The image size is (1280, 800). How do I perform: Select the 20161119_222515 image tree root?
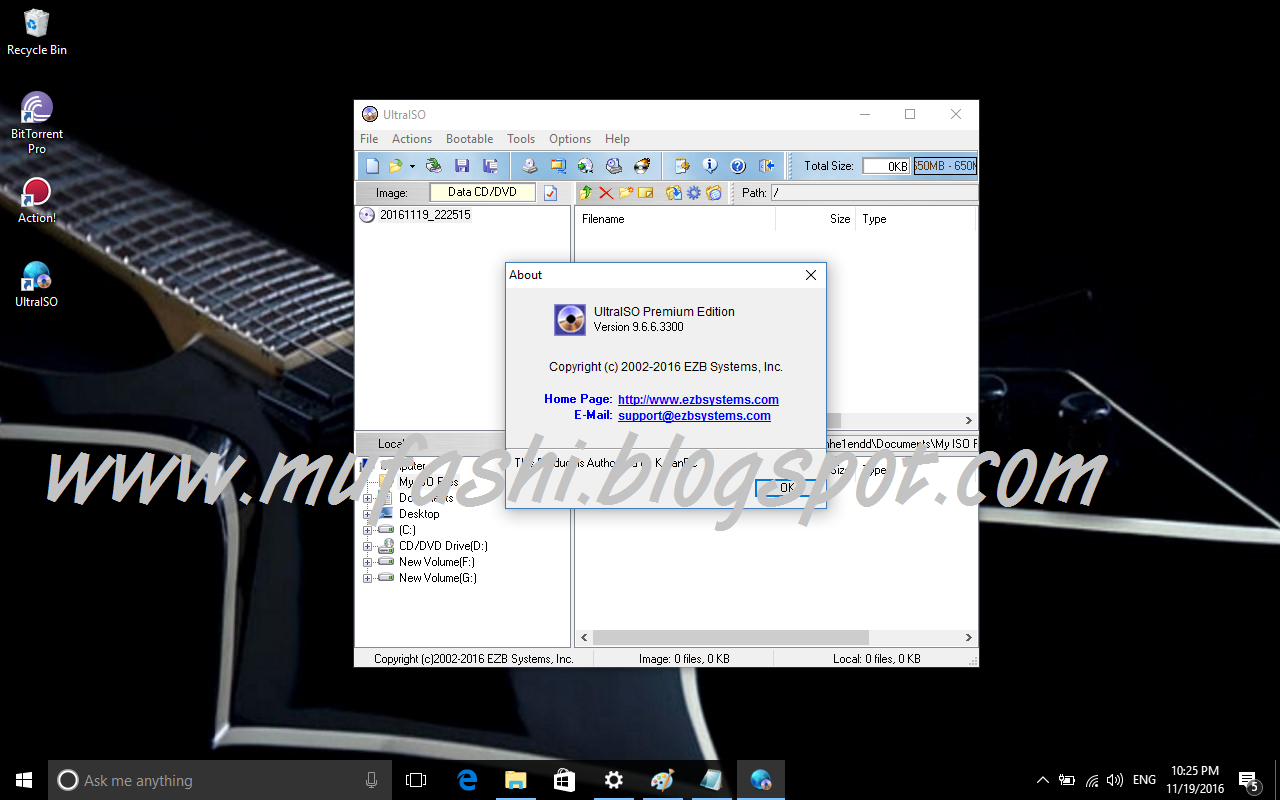[x=425, y=215]
